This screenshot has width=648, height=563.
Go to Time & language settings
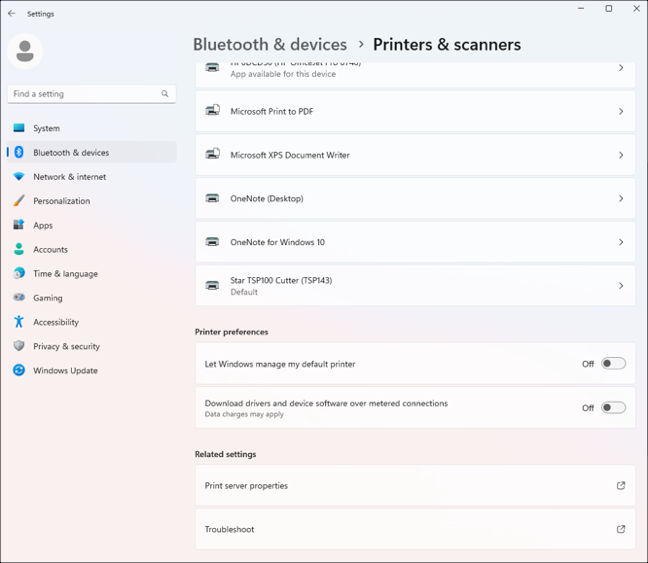pos(92,274)
